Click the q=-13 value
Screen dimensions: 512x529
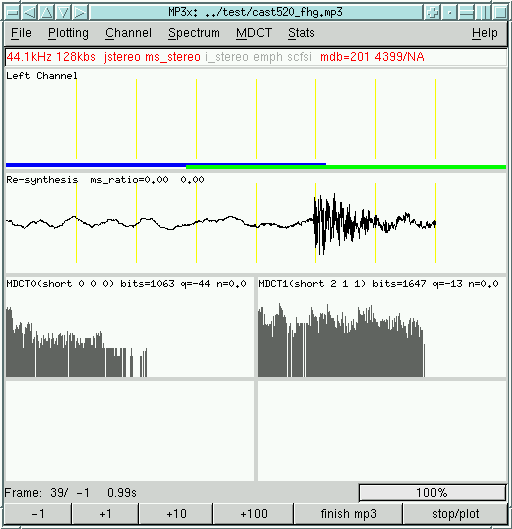tap(447, 284)
